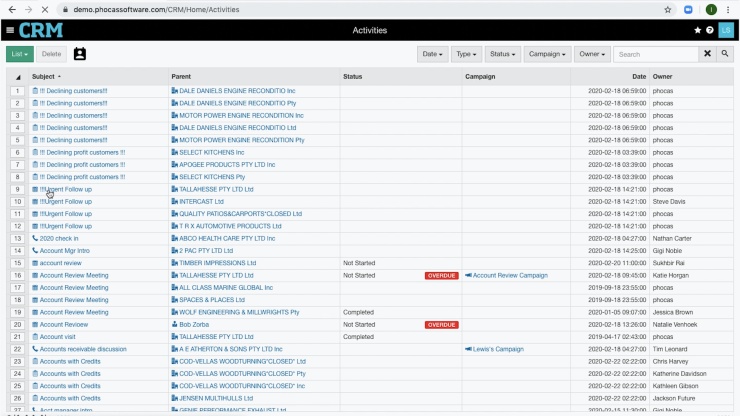
Task: Open the Owner filter dropdown
Action: 592,54
